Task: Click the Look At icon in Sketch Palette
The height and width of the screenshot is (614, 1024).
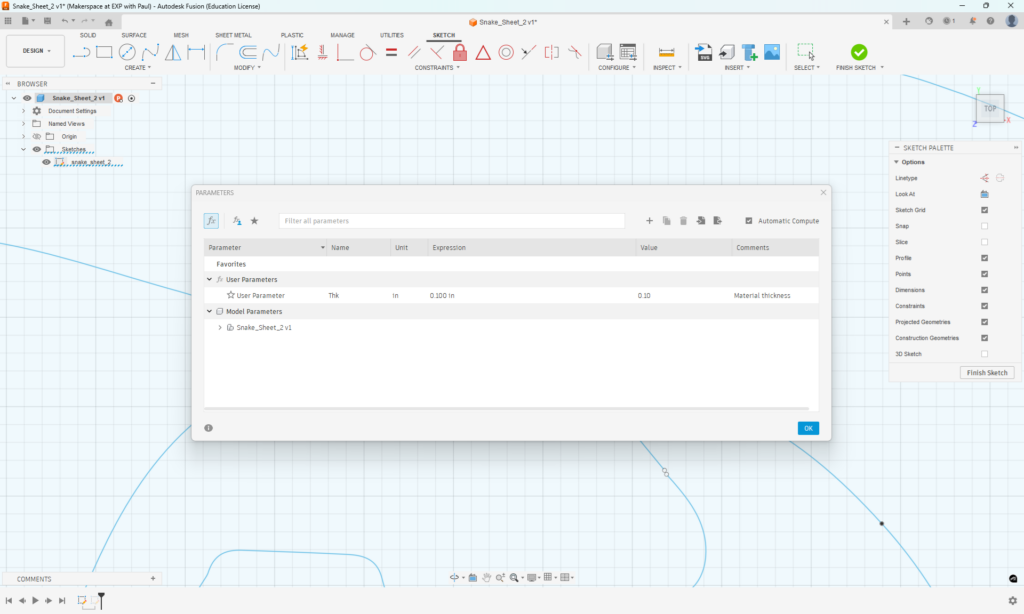Action: tap(984, 193)
